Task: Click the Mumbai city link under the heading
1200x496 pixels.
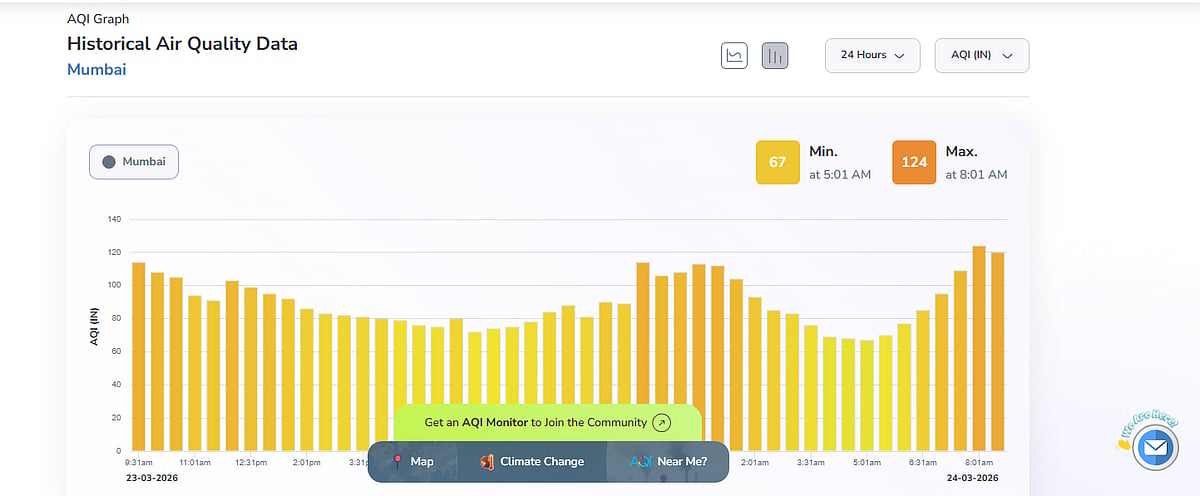Action: click(96, 69)
